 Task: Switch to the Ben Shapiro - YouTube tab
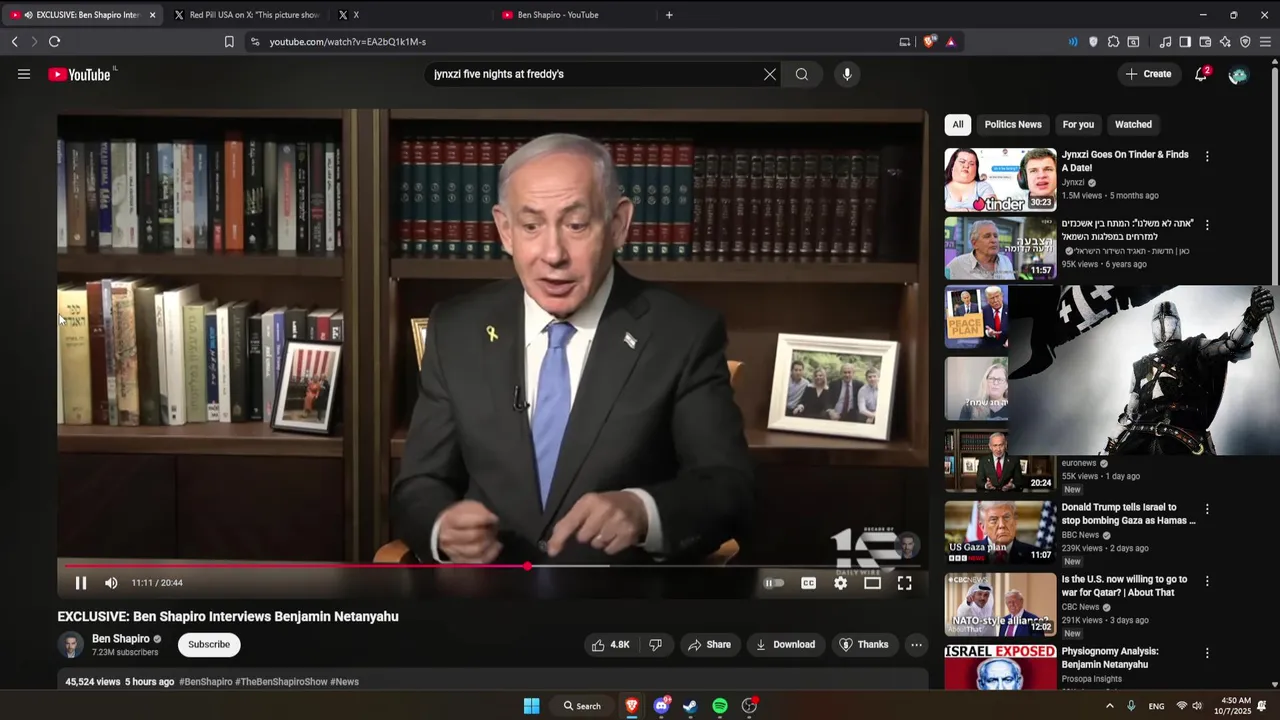[574, 15]
